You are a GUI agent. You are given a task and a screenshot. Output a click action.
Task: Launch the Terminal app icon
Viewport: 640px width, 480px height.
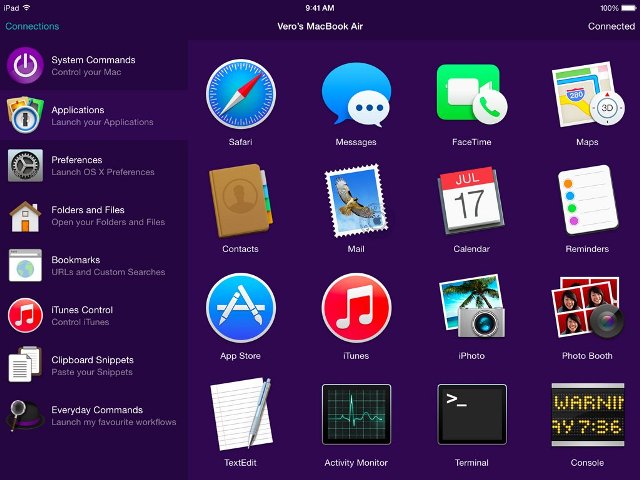point(472,414)
